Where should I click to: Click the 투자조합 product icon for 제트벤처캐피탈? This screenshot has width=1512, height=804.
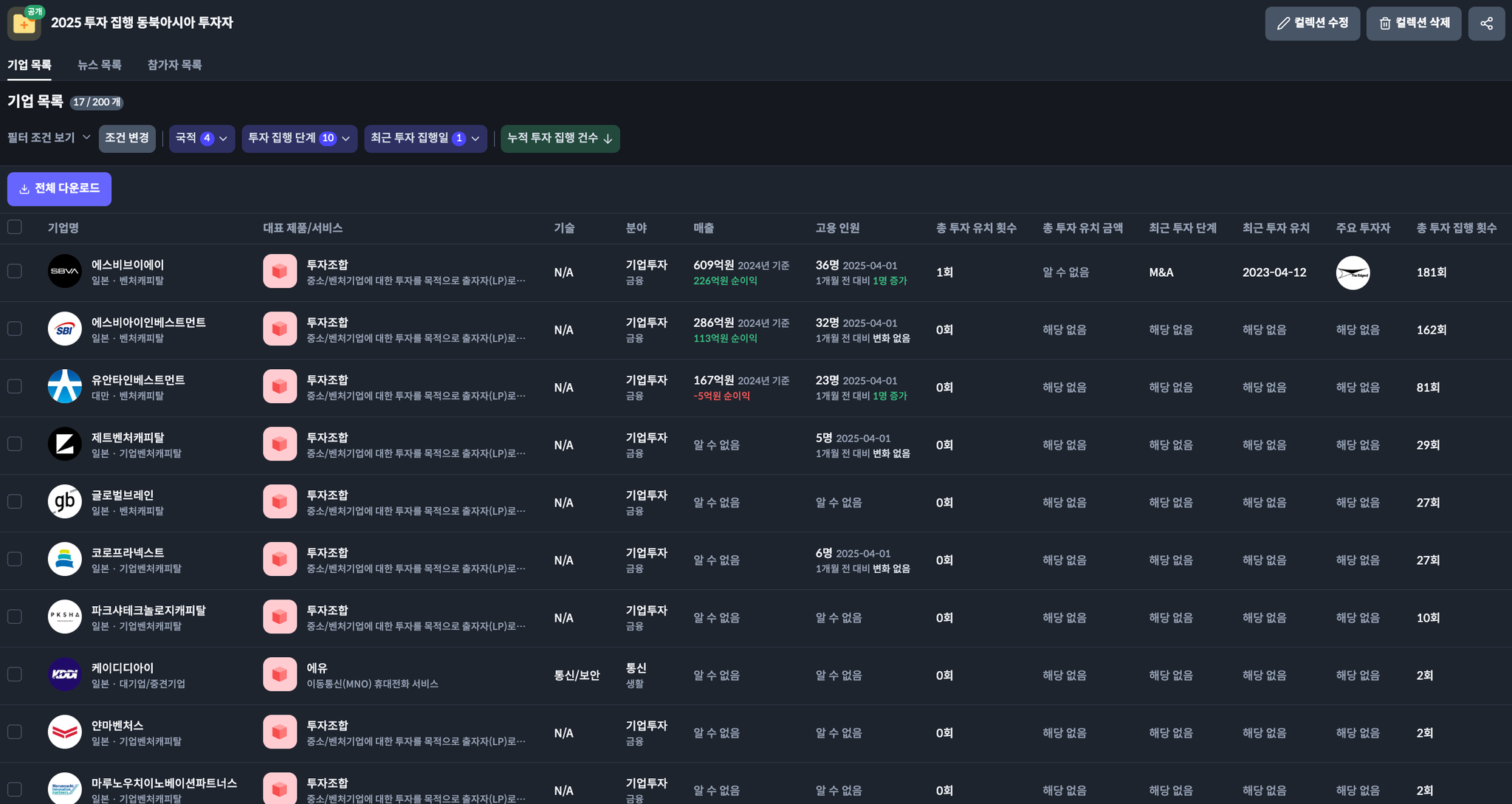click(x=280, y=444)
